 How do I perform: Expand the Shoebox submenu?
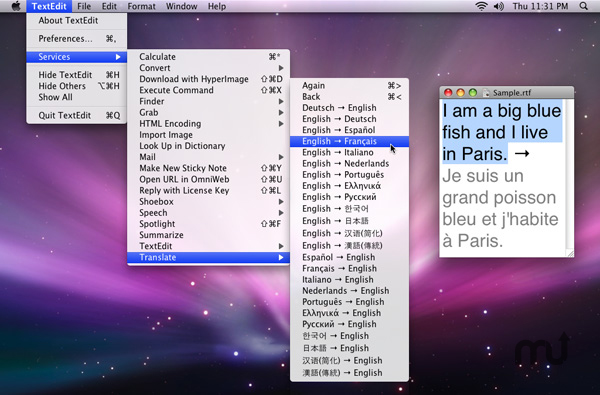tap(209, 201)
